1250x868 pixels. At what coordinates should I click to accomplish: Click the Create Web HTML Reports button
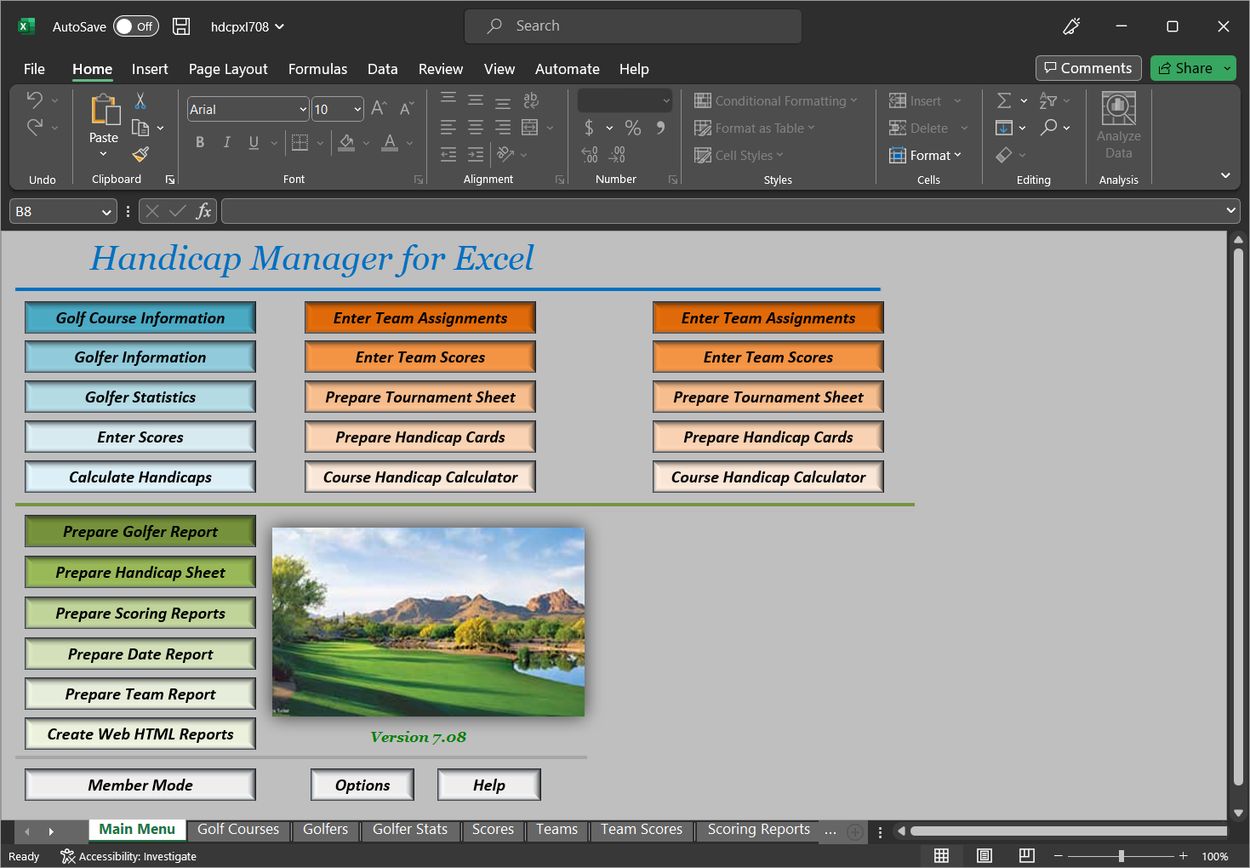(x=140, y=734)
